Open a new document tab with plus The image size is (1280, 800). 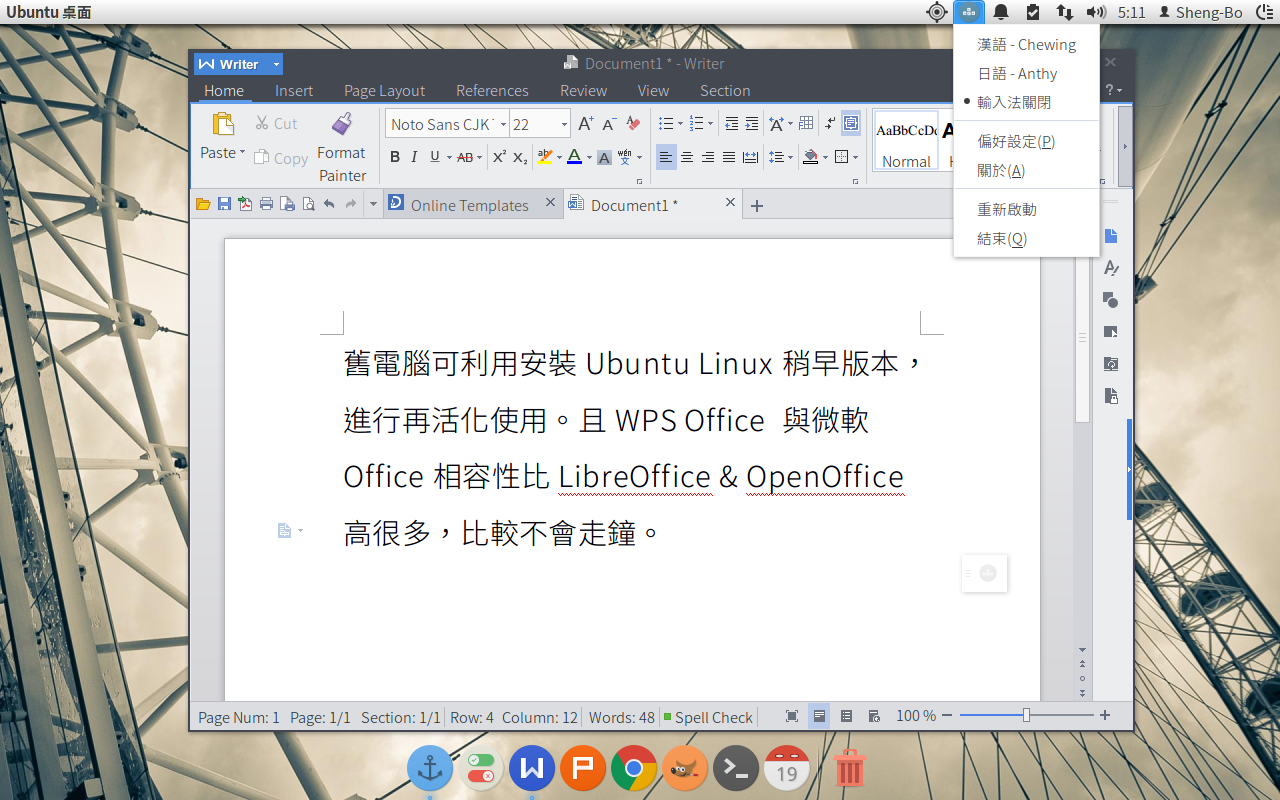[757, 205]
